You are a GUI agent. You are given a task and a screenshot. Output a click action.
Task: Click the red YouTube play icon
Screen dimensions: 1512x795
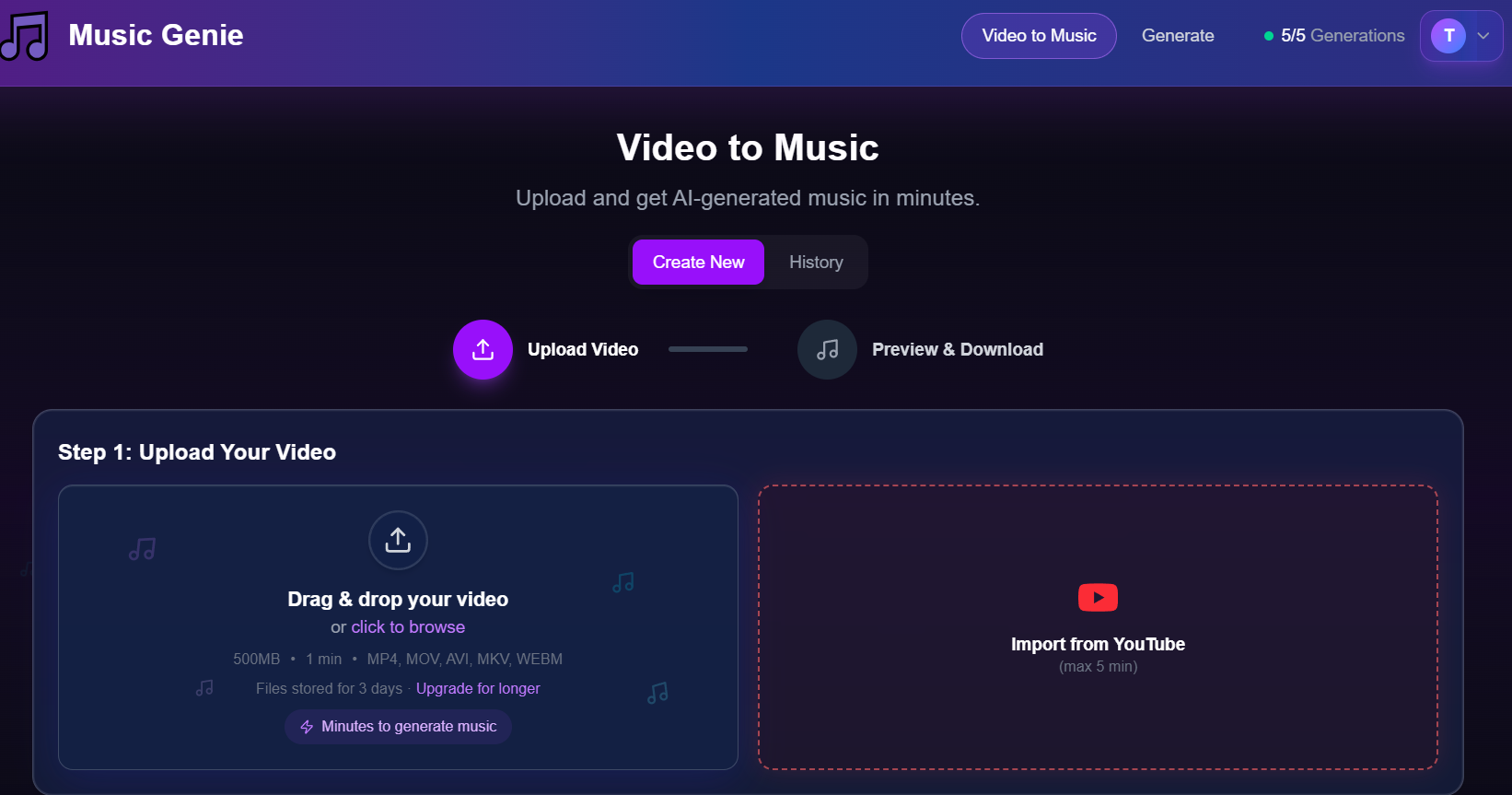[1098, 597]
